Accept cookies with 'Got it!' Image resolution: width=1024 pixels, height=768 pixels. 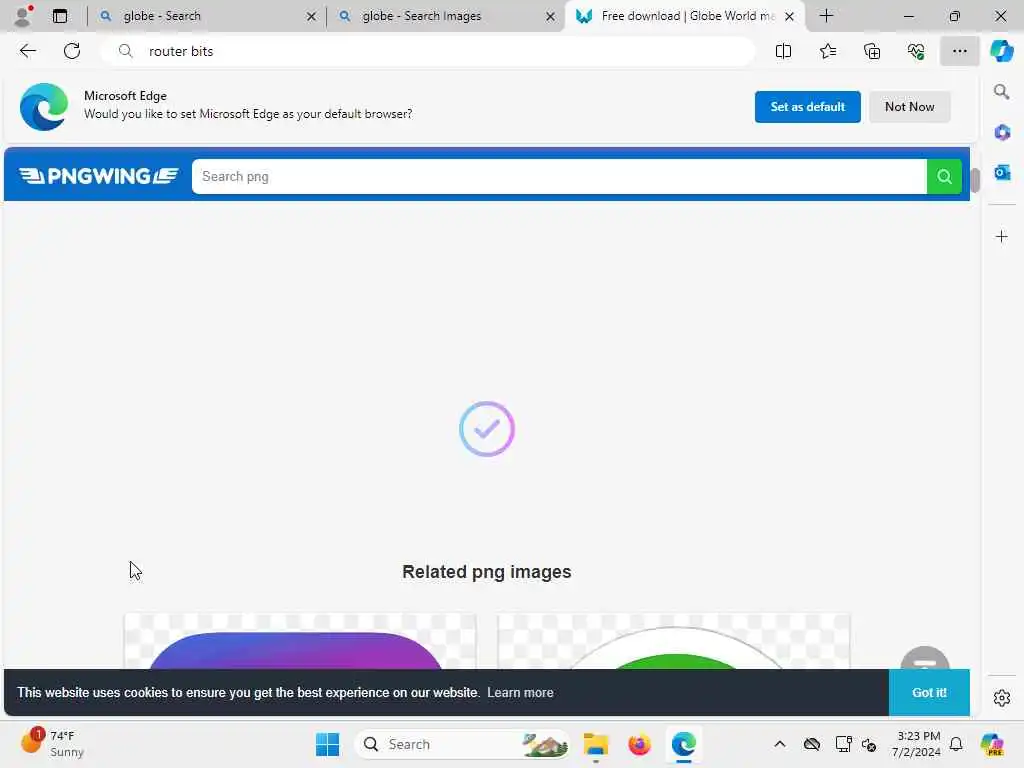point(929,692)
